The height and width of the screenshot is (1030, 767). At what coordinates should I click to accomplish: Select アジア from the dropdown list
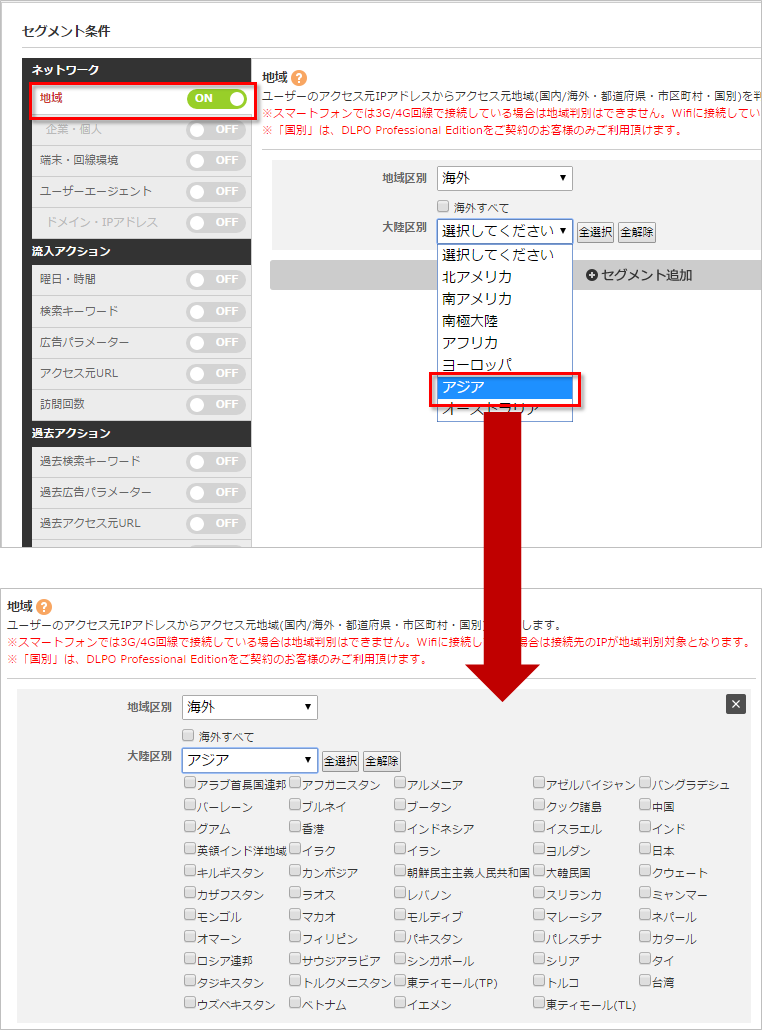pyautogui.click(x=504, y=387)
